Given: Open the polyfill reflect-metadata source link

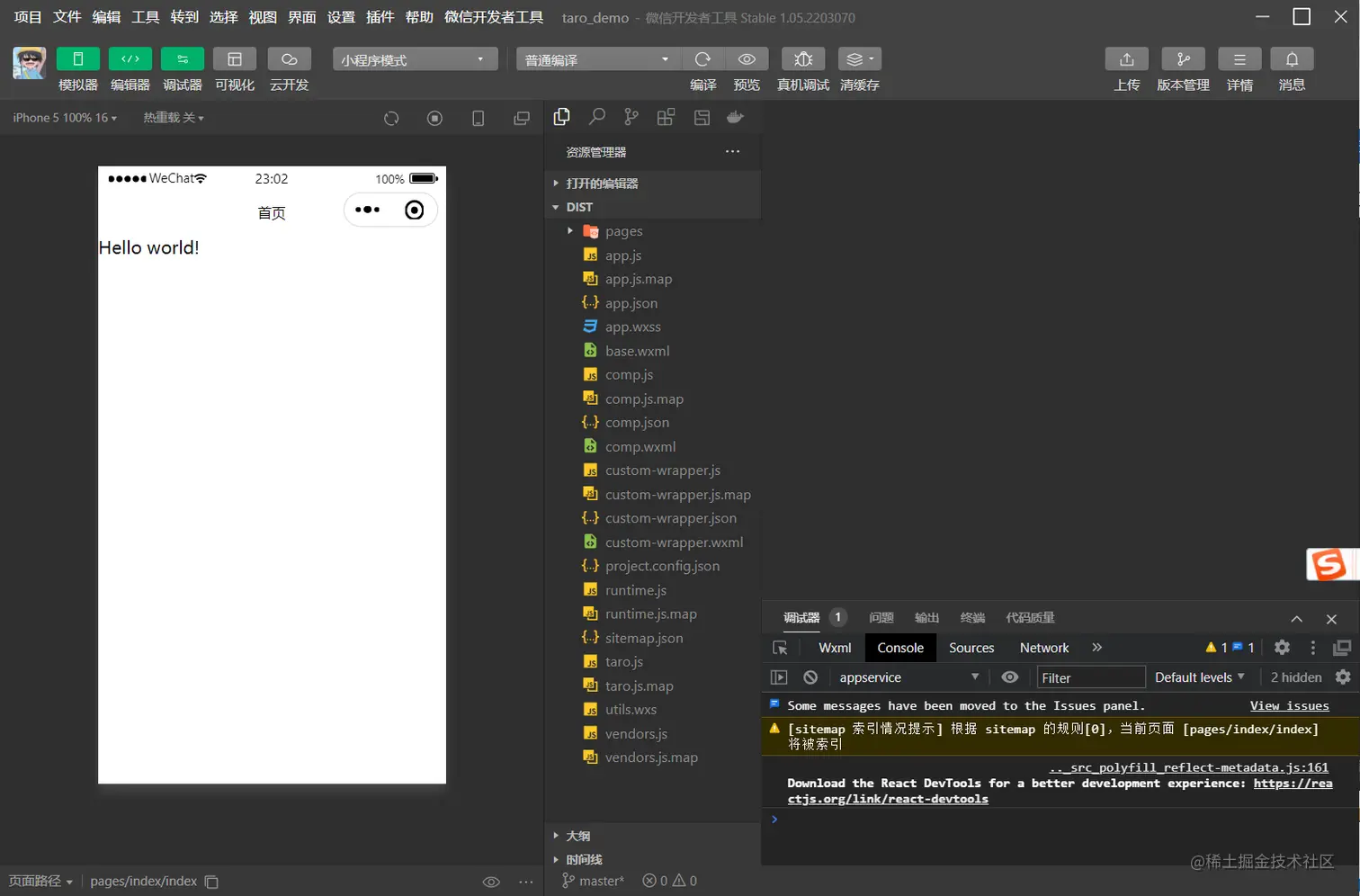Looking at the screenshot, I should pos(1188,767).
